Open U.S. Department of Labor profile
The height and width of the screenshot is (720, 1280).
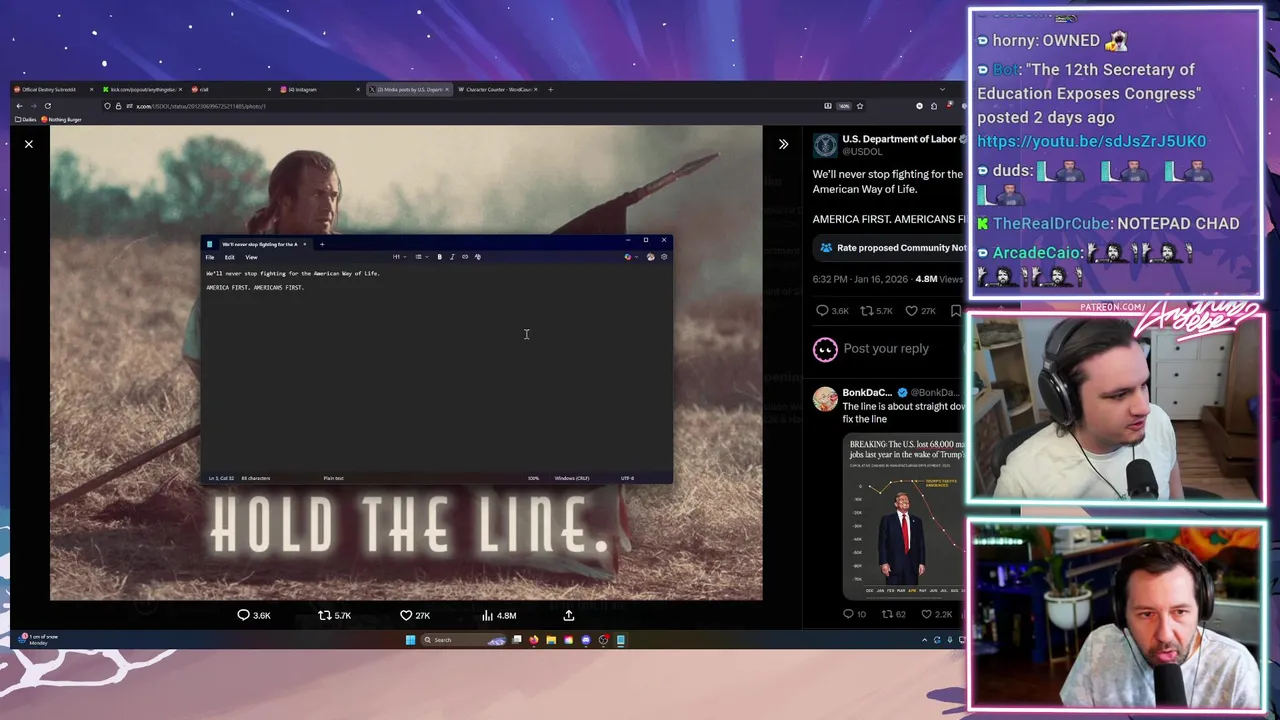coord(899,139)
